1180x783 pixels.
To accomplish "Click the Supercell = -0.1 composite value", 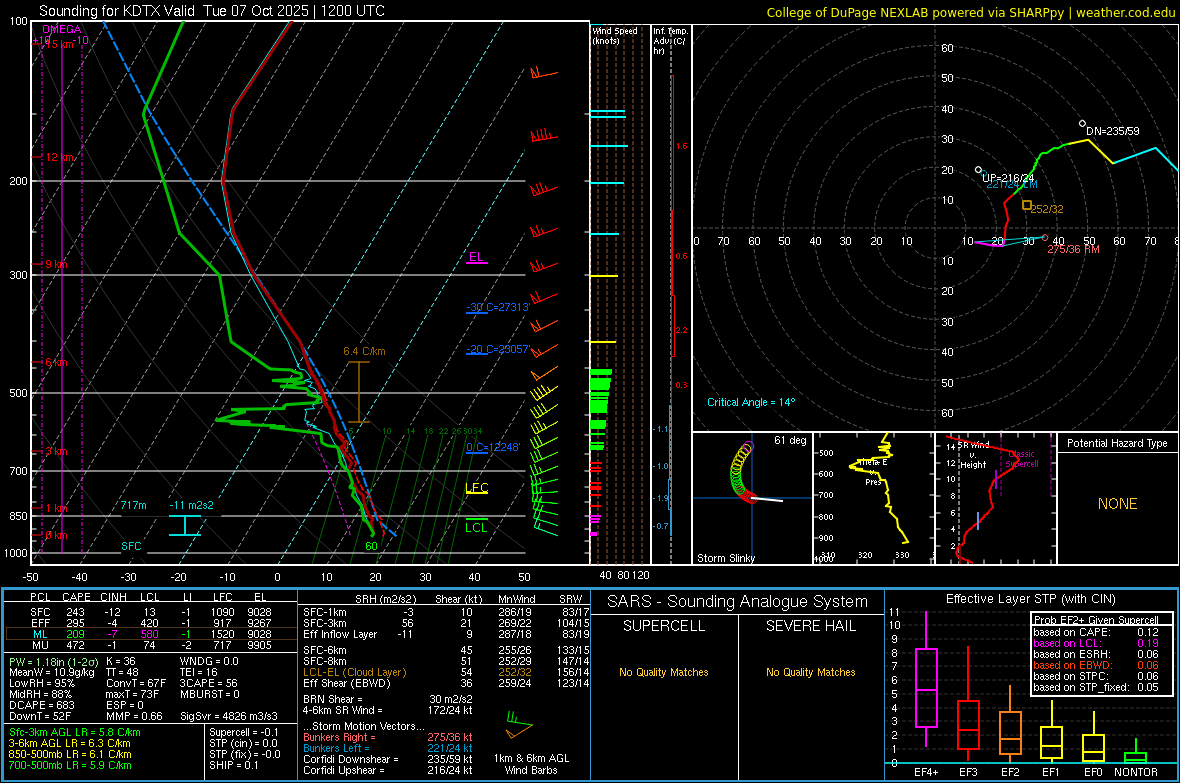I will [x=244, y=733].
